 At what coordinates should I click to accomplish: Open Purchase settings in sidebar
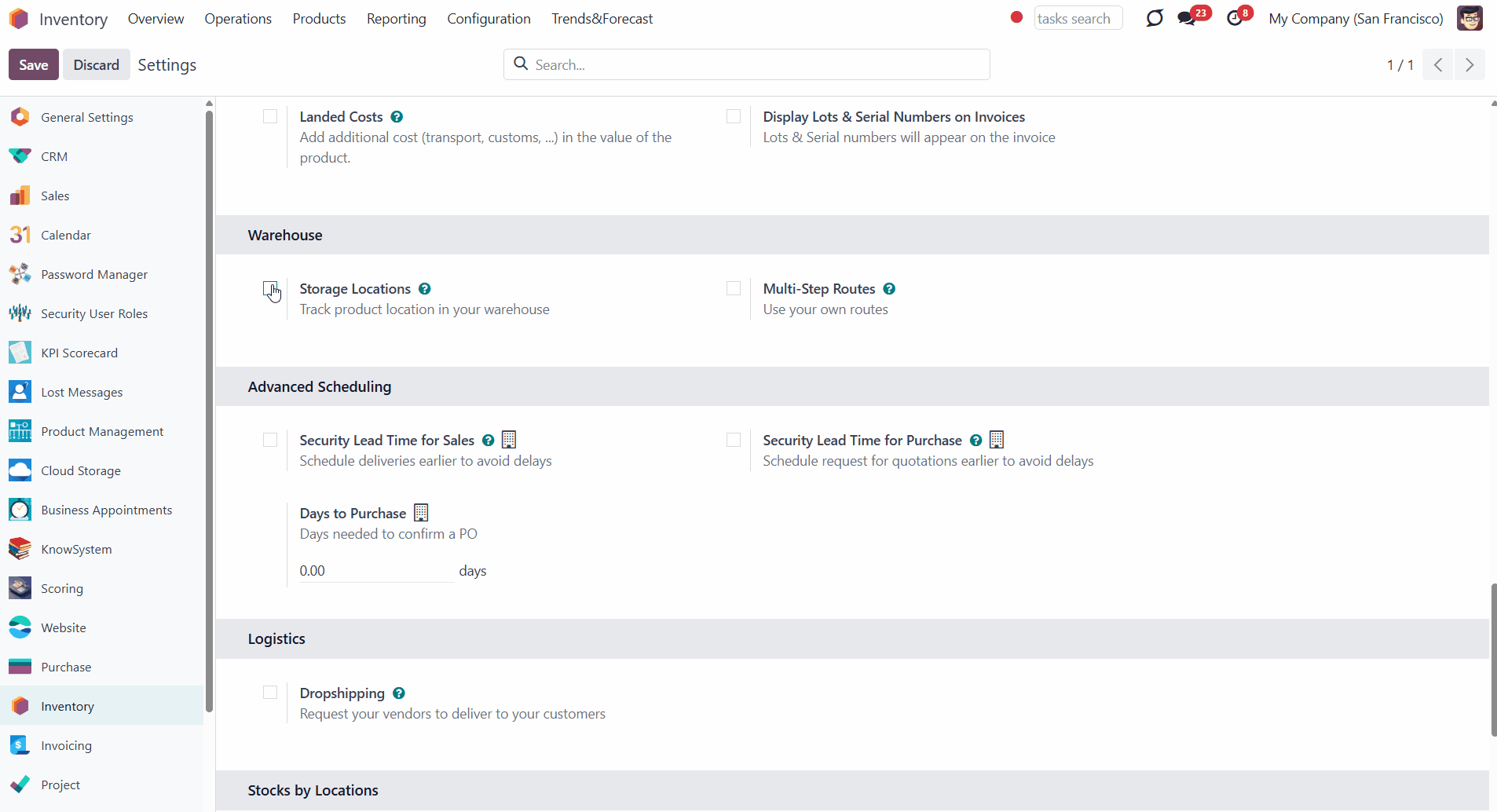[x=102, y=667]
